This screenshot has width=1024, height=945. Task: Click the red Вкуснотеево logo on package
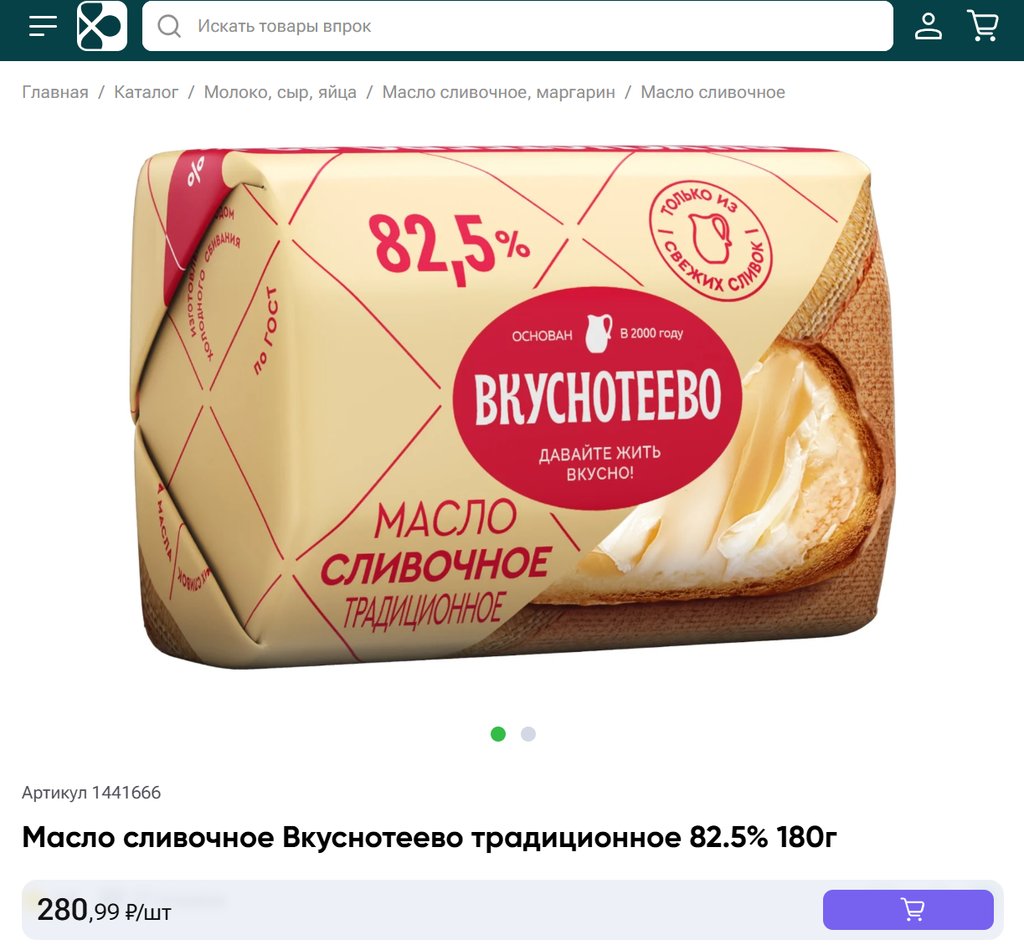point(598,398)
